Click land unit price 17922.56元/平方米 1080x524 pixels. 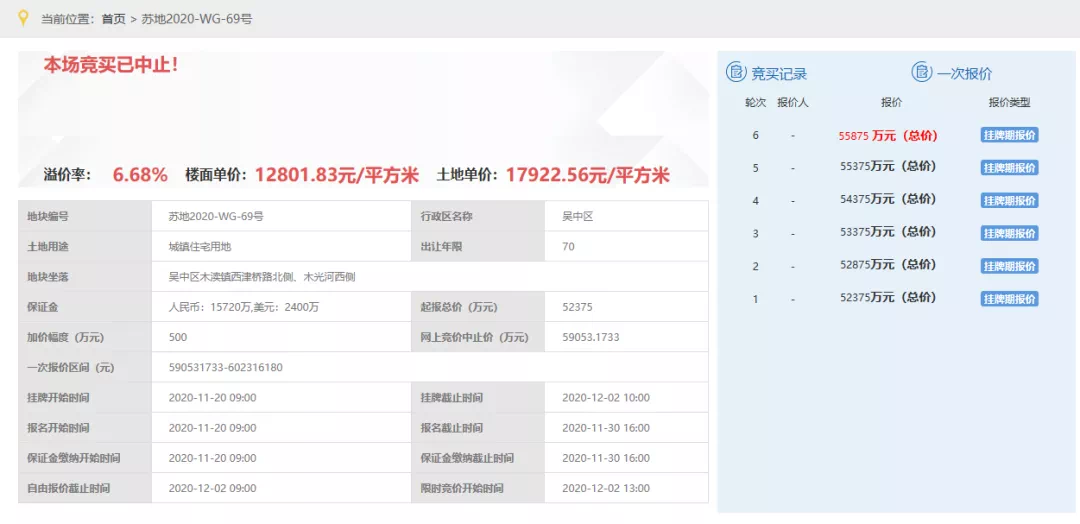pyautogui.click(x=588, y=175)
